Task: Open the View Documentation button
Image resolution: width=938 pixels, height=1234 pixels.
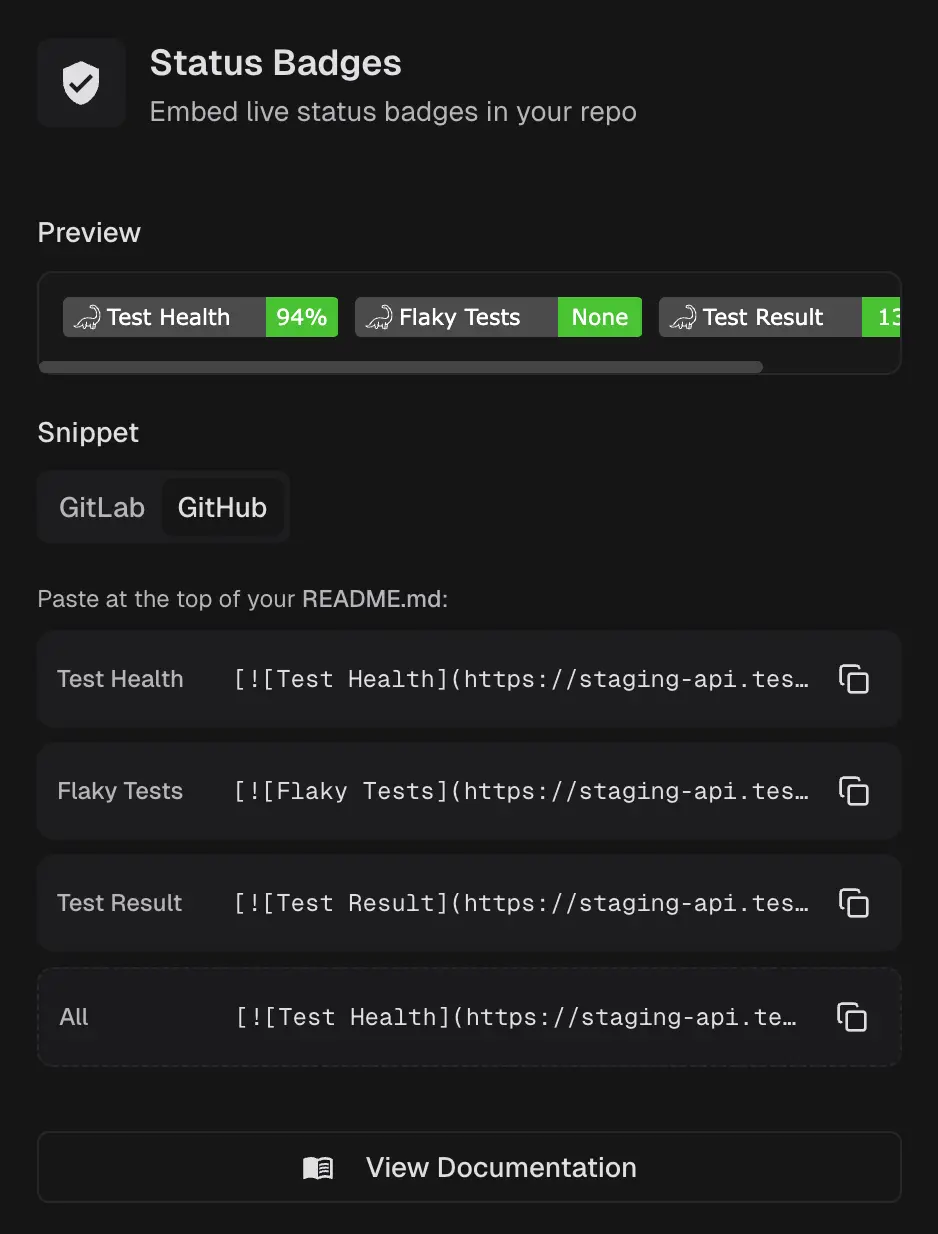Action: (469, 1167)
